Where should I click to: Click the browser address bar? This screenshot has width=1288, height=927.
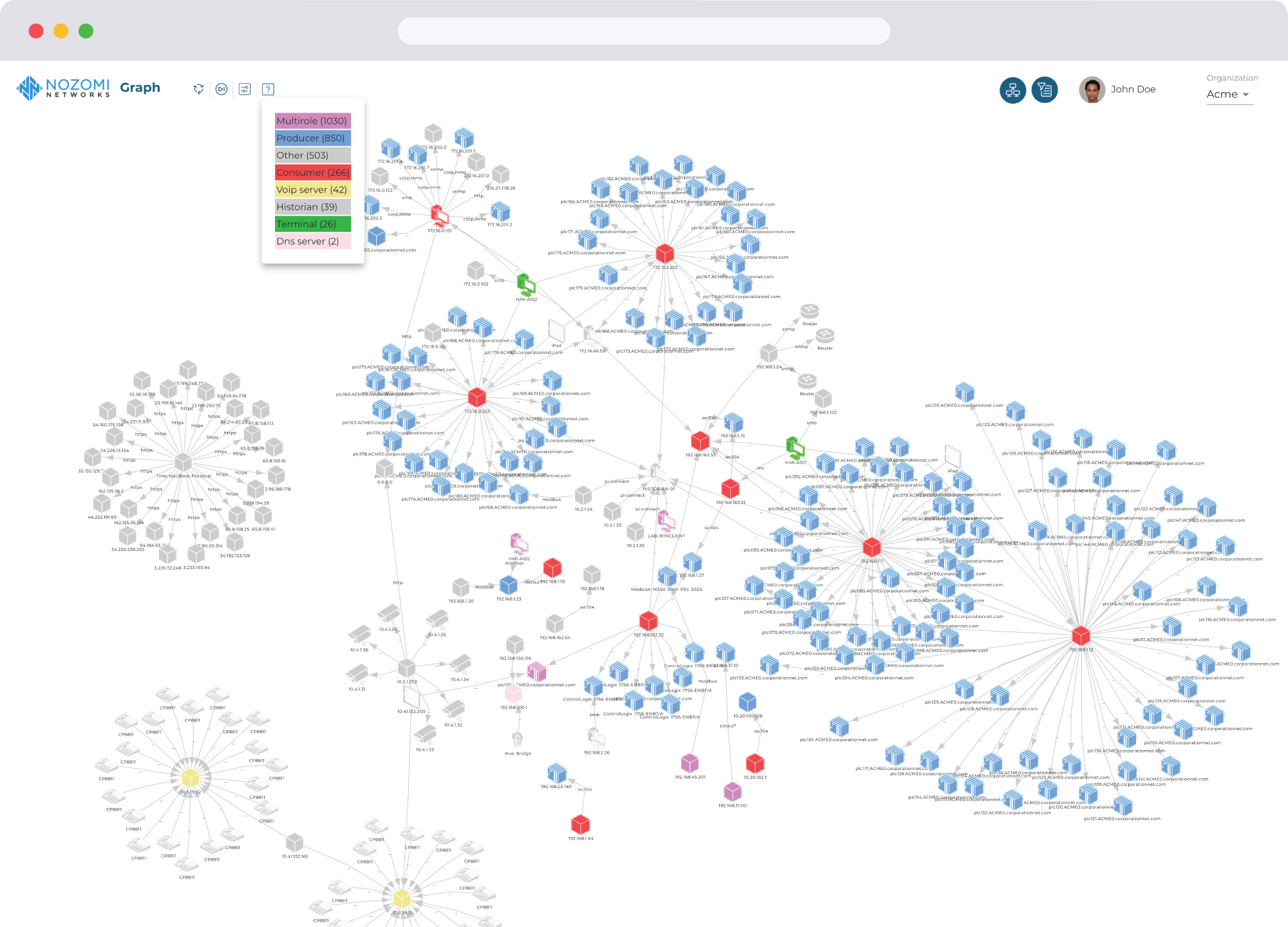pos(643,31)
